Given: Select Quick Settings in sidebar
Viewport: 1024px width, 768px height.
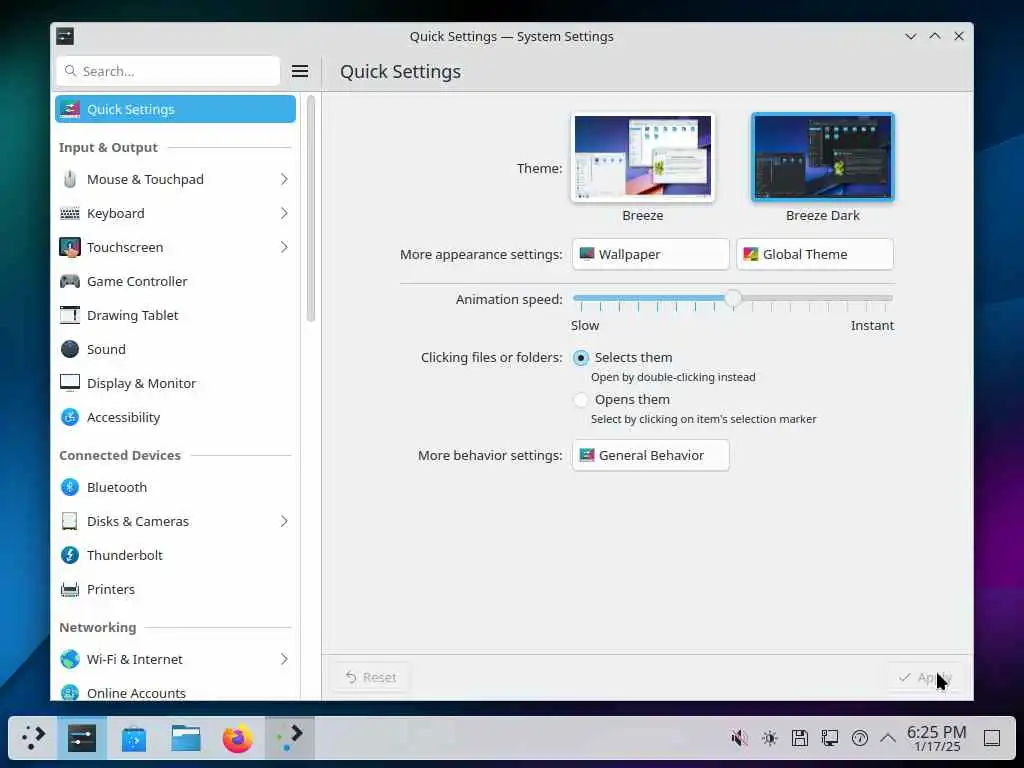Looking at the screenshot, I should [x=175, y=109].
